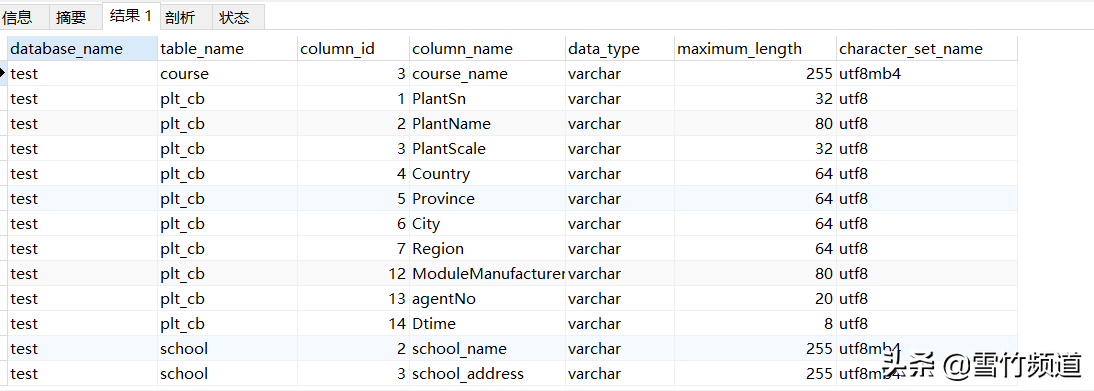Select column_id 7 in Region row

pos(353,249)
